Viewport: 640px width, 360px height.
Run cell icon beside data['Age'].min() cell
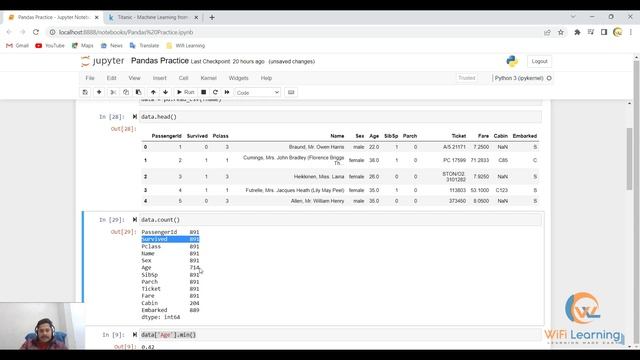(x=135, y=335)
